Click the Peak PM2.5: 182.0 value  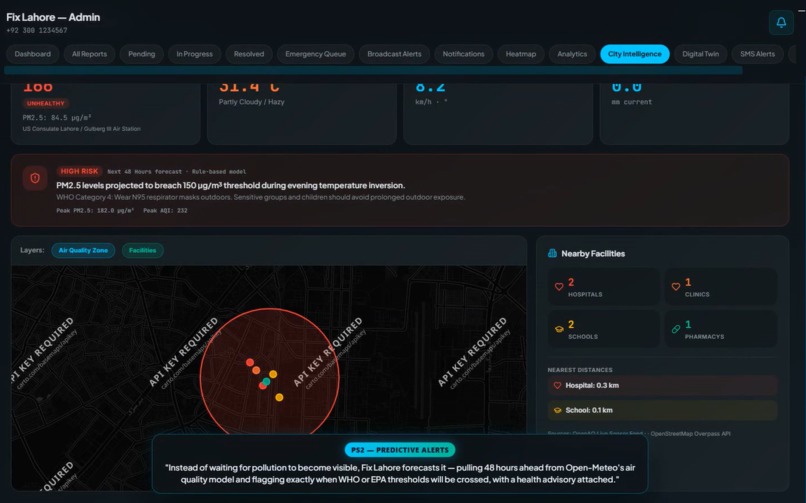[x=95, y=211]
